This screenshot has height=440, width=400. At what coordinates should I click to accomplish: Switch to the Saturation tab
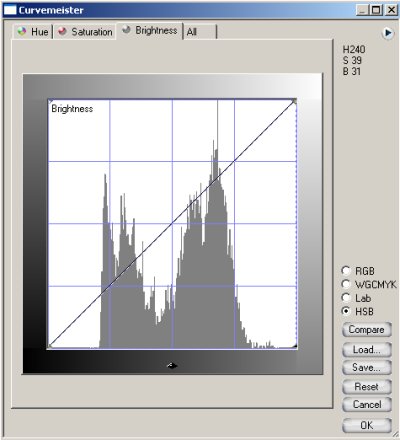[85, 32]
